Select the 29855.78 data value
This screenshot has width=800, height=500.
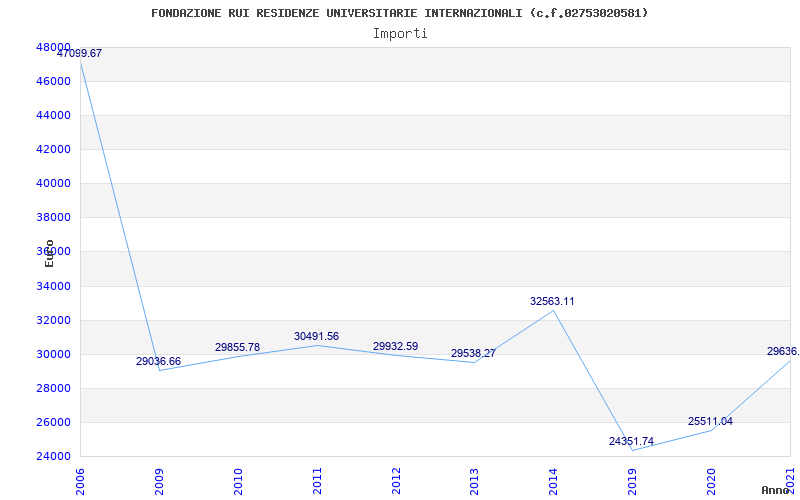pyautogui.click(x=237, y=347)
